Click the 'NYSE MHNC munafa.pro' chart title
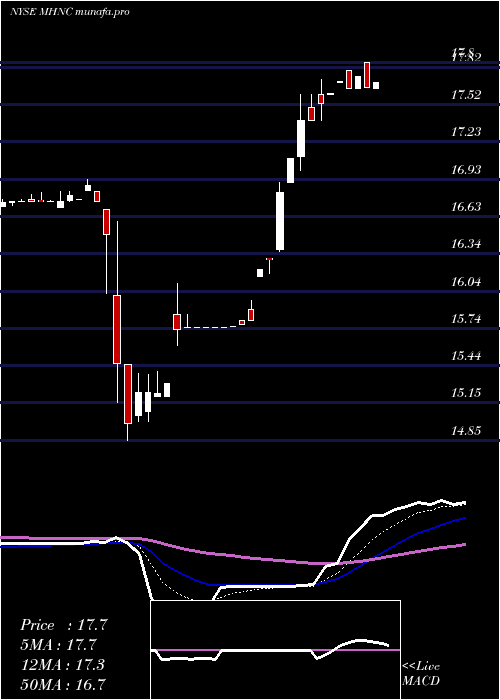This screenshot has width=500, height=700. click(x=69, y=12)
